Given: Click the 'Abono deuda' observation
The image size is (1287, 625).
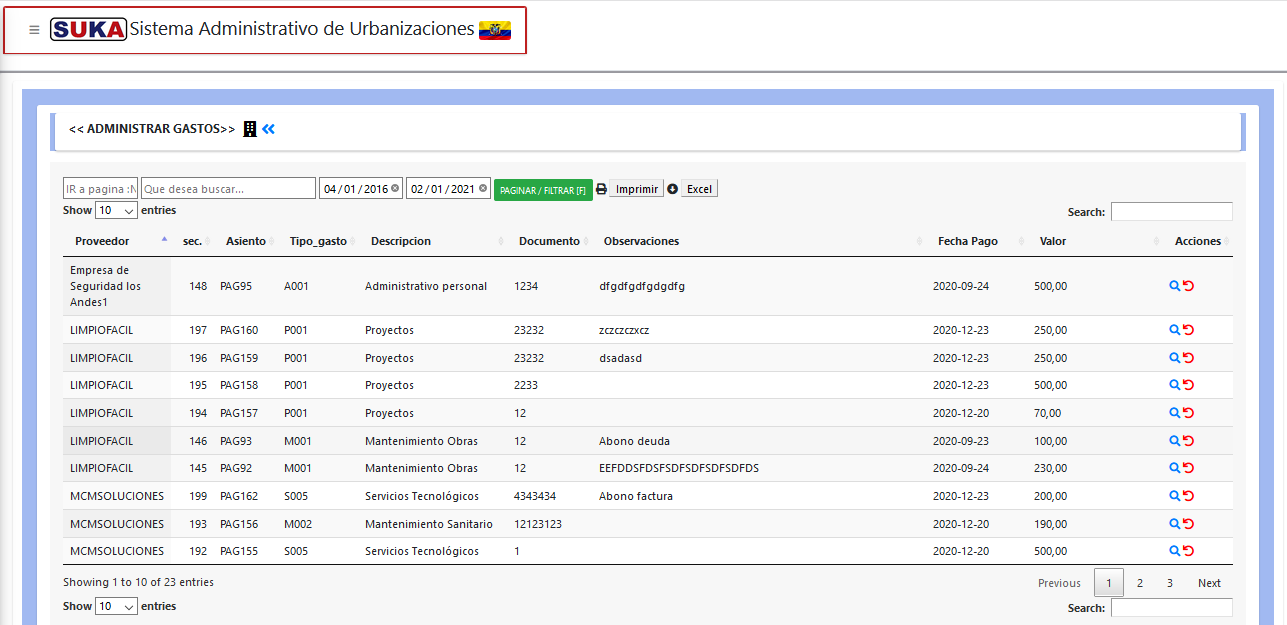Looking at the screenshot, I should pyautogui.click(x=634, y=441).
